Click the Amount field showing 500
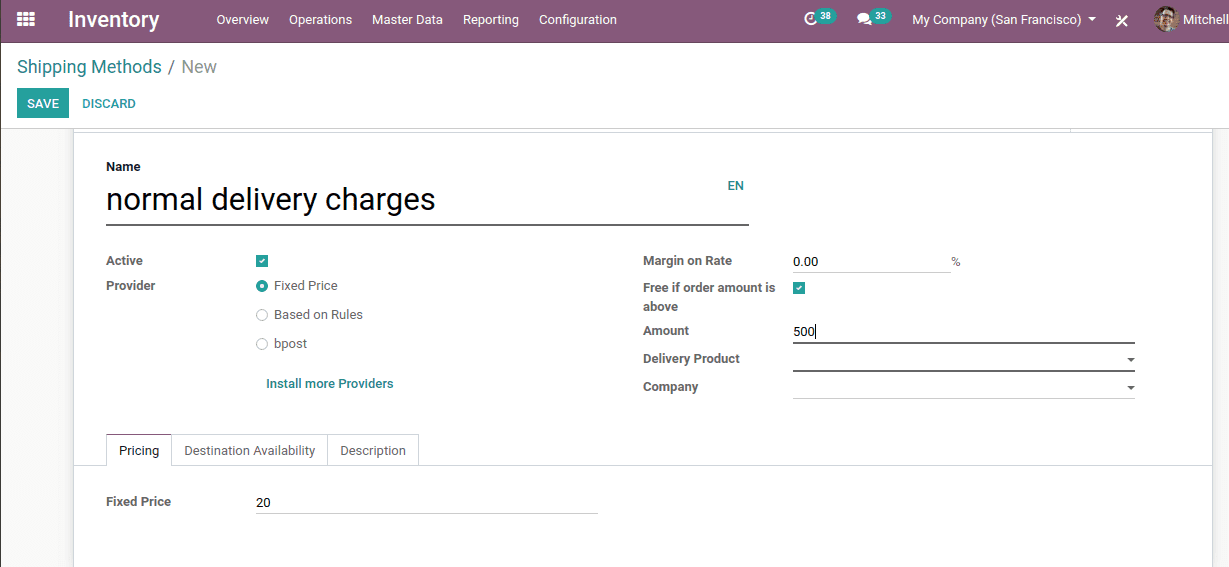The width and height of the screenshot is (1229, 567). (x=964, y=331)
